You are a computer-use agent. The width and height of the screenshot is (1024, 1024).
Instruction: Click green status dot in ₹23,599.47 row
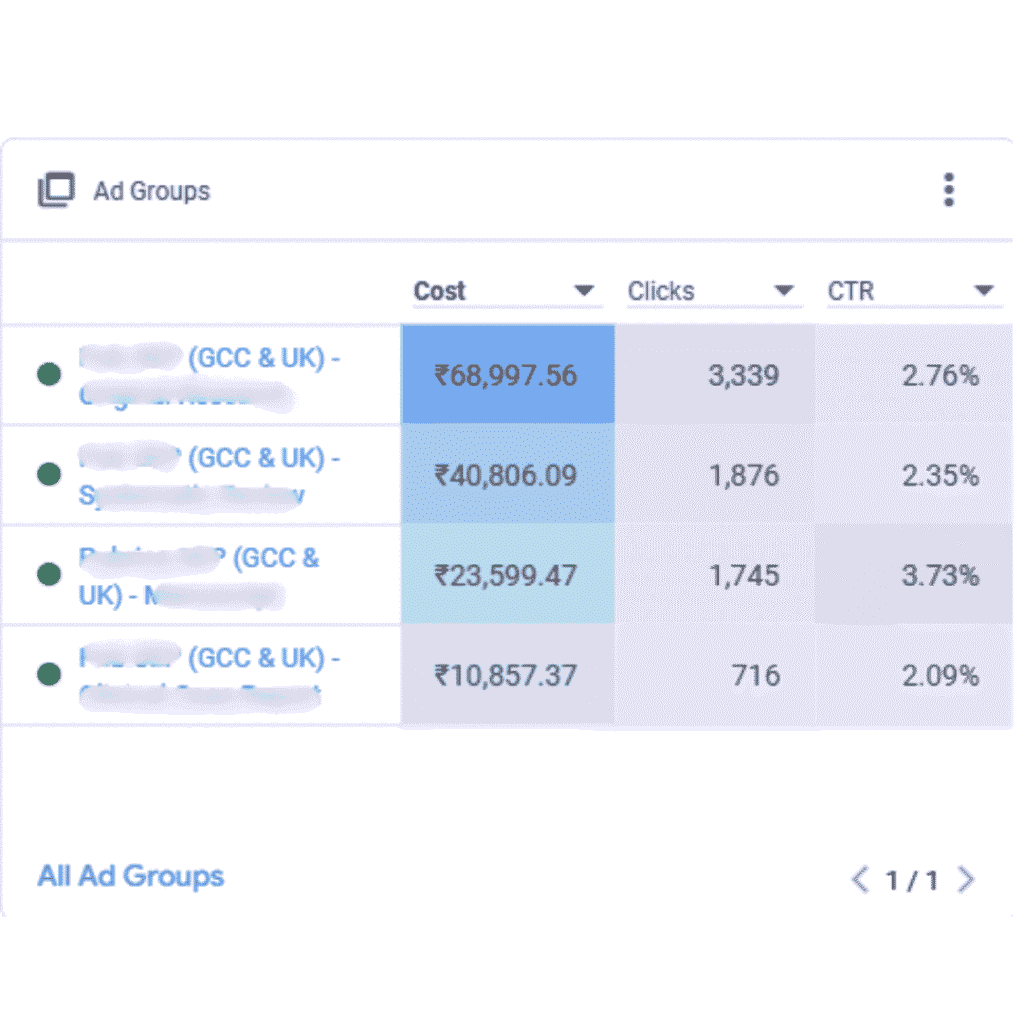click(49, 574)
